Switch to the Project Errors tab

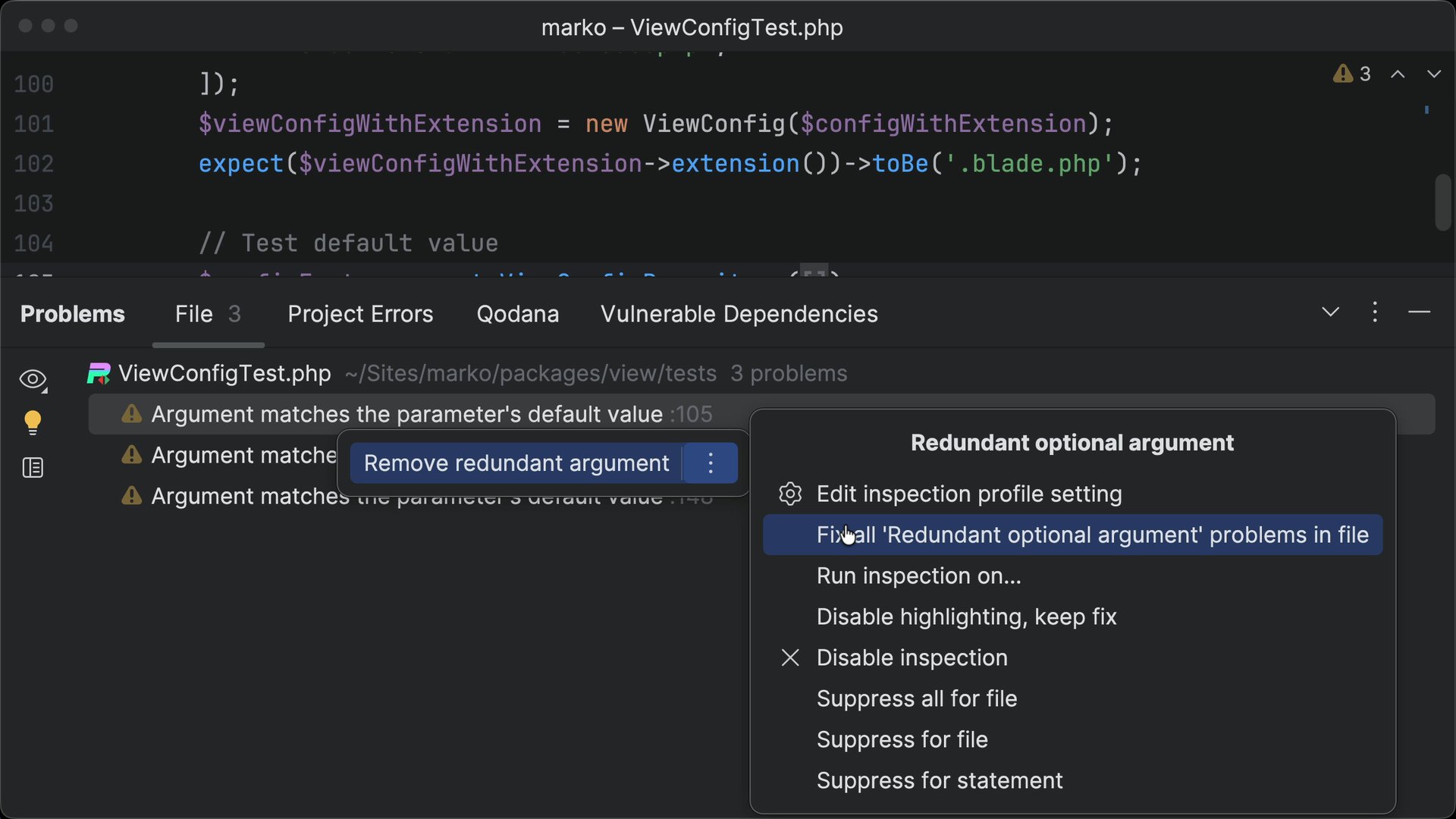(360, 314)
